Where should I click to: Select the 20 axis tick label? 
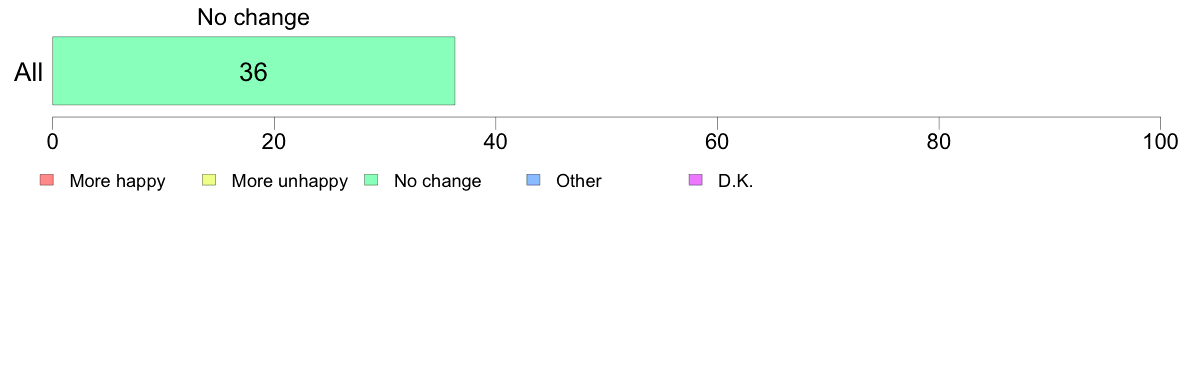274,140
